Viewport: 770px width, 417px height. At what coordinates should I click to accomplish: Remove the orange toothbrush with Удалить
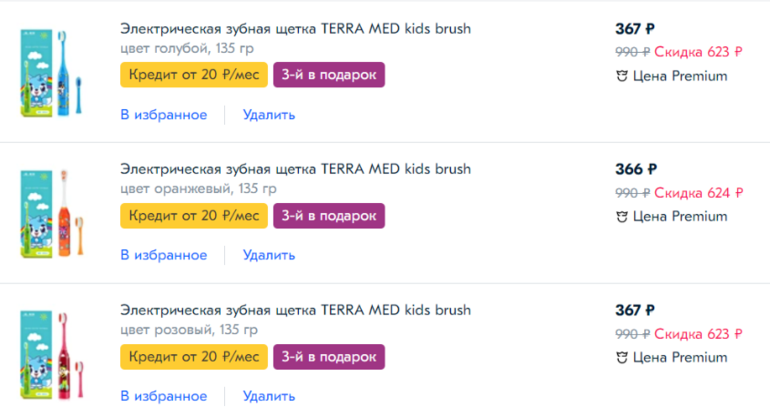tap(269, 255)
